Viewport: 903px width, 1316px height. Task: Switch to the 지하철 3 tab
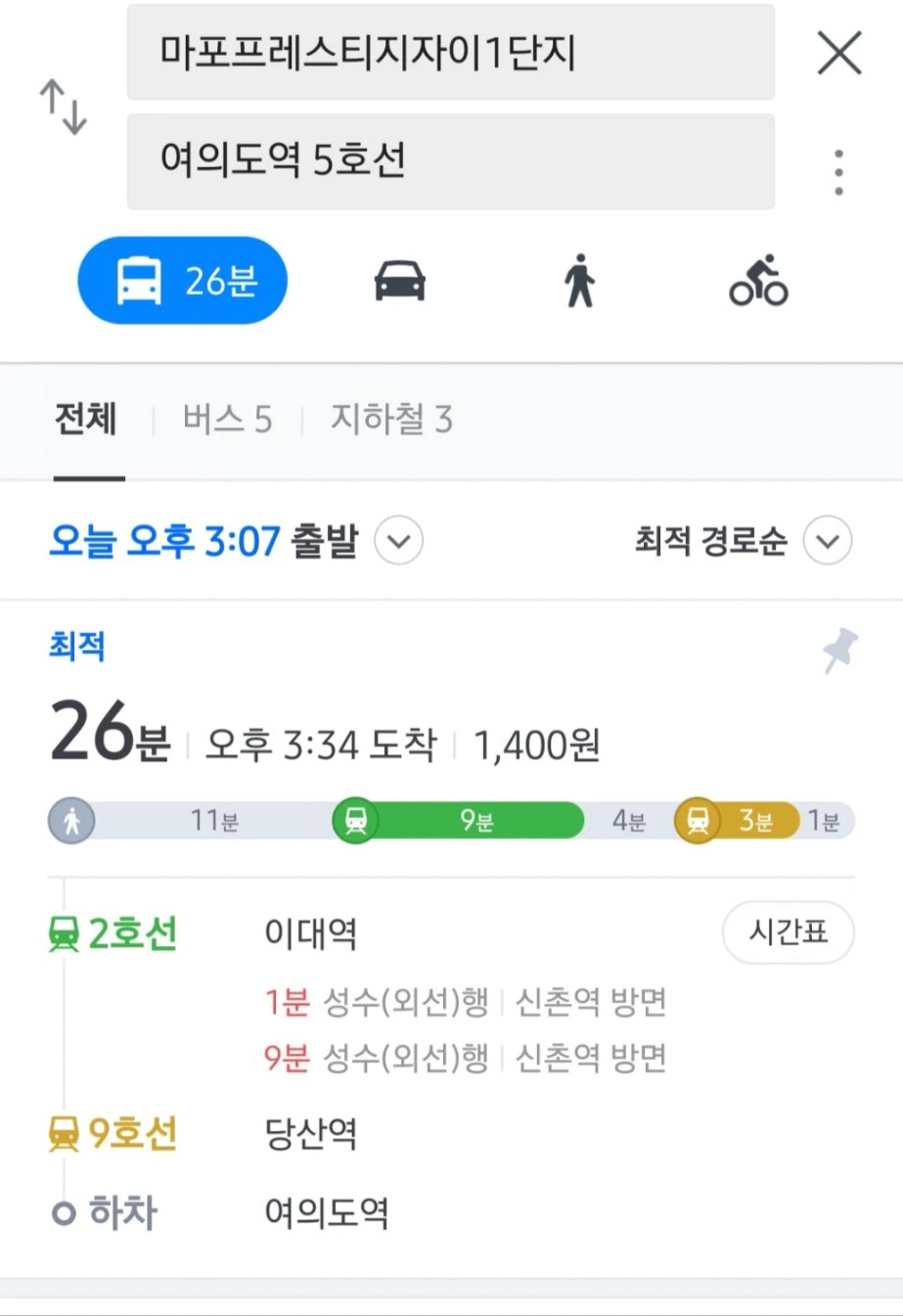tap(391, 420)
